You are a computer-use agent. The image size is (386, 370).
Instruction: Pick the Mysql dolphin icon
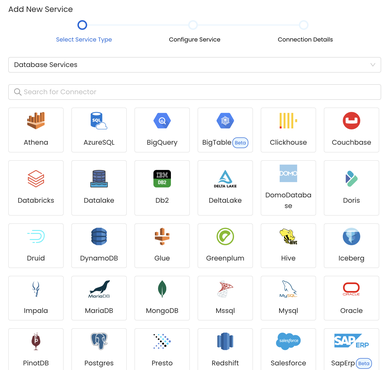[x=288, y=289]
